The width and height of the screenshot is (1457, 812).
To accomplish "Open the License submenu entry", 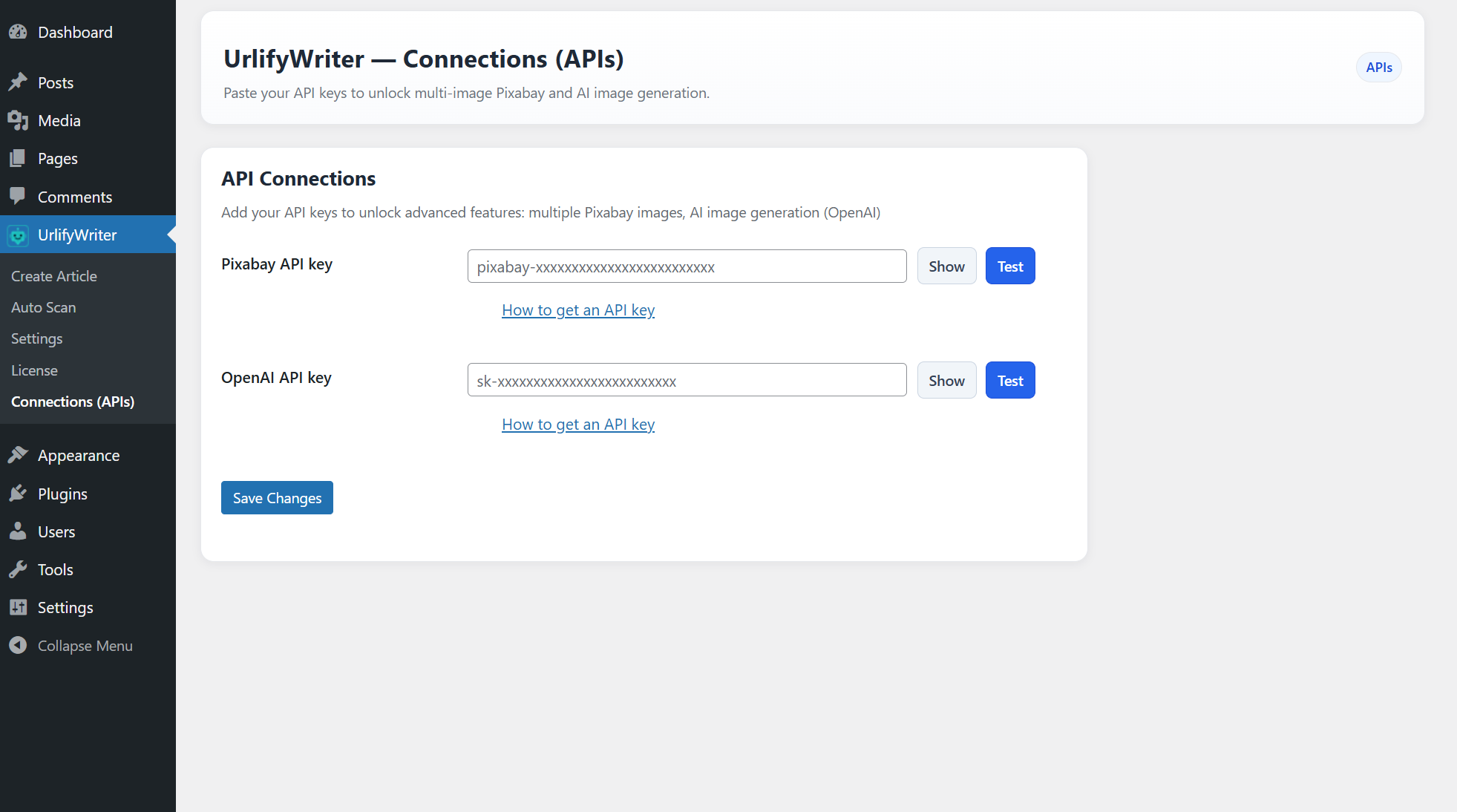I will tap(34, 370).
